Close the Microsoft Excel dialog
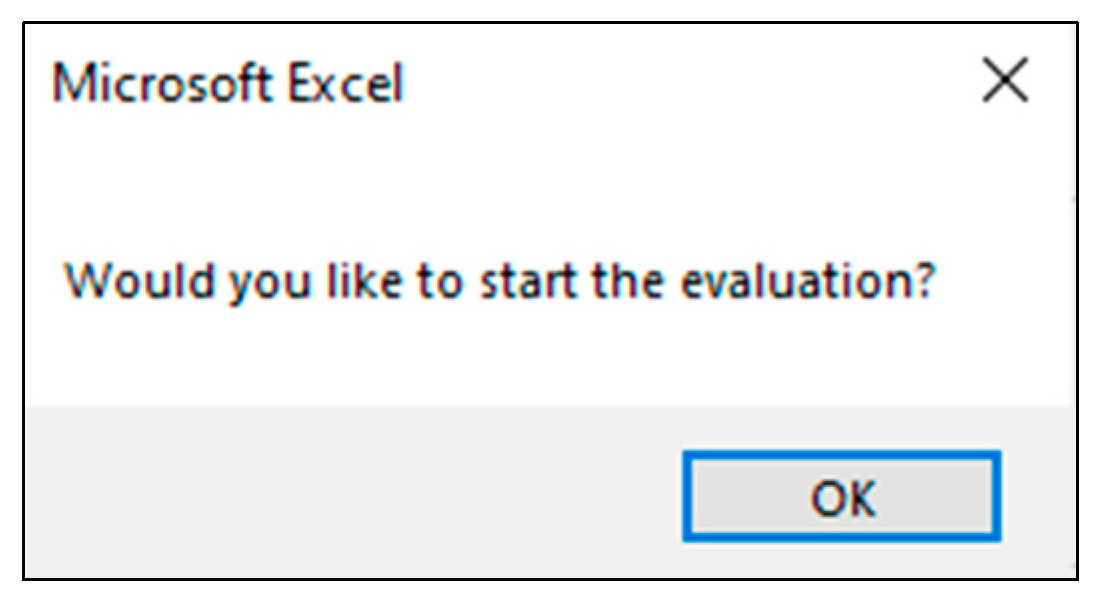Image resolution: width=1107 pixels, height=611 pixels. pyautogui.click(x=1004, y=82)
